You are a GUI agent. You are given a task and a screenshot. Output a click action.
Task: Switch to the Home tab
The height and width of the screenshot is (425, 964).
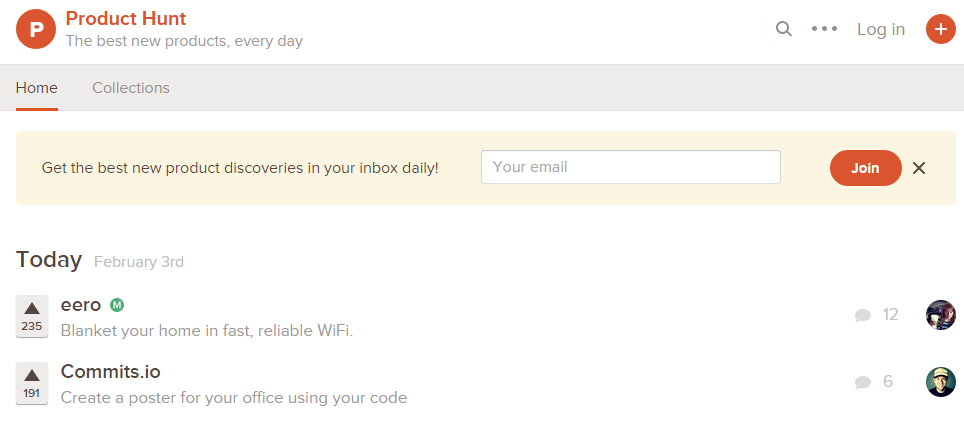37,88
